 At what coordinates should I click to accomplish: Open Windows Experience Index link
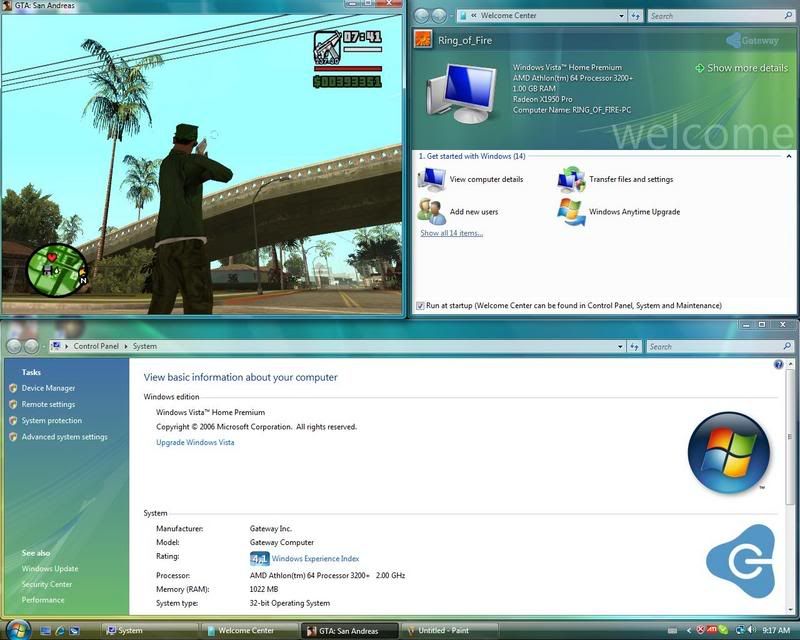point(315,559)
